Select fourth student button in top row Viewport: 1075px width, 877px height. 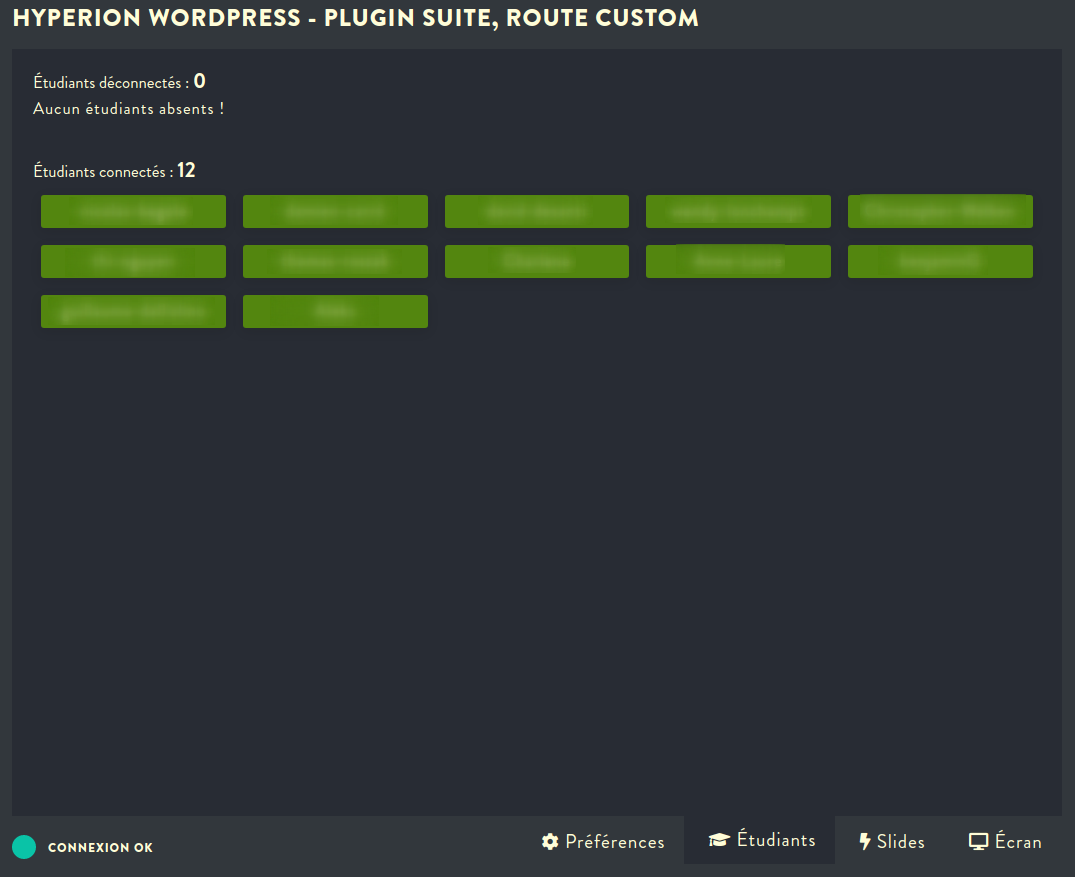(738, 211)
